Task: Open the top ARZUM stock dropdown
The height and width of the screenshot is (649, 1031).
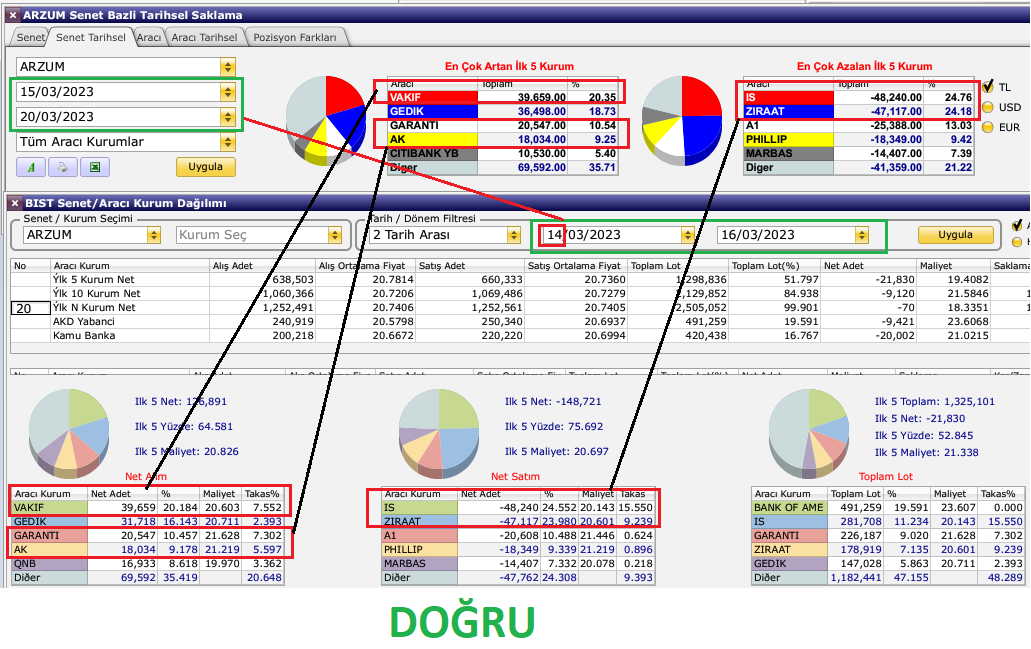Action: pos(228,66)
